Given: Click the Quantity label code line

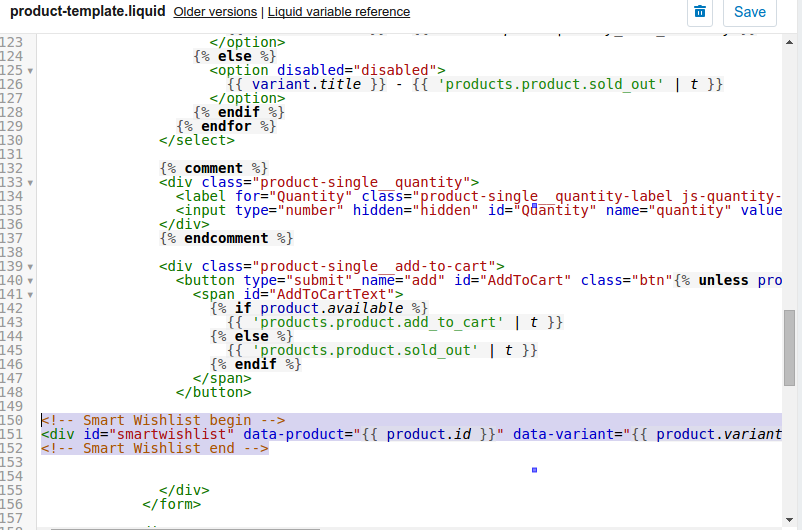Looking at the screenshot, I should [x=479, y=196].
